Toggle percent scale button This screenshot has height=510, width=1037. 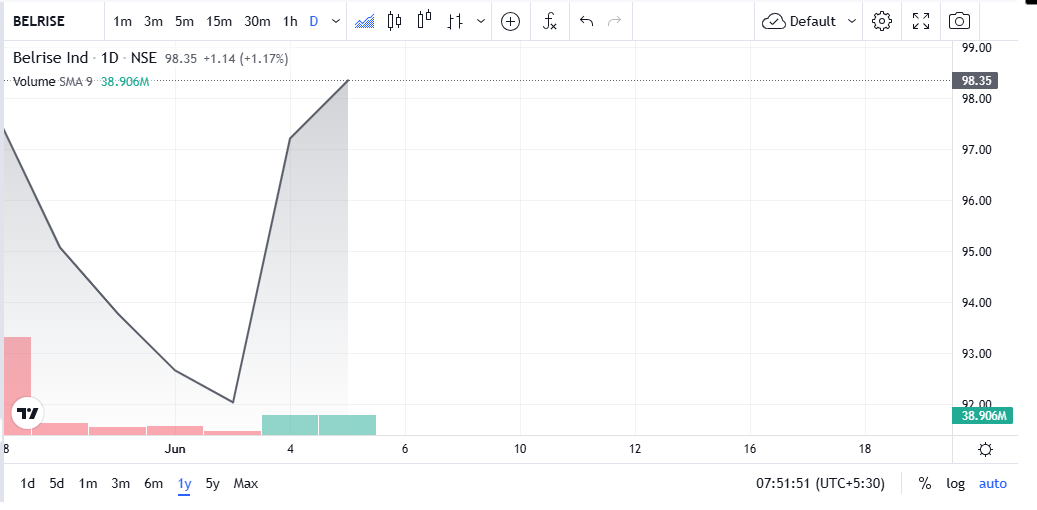[925, 484]
